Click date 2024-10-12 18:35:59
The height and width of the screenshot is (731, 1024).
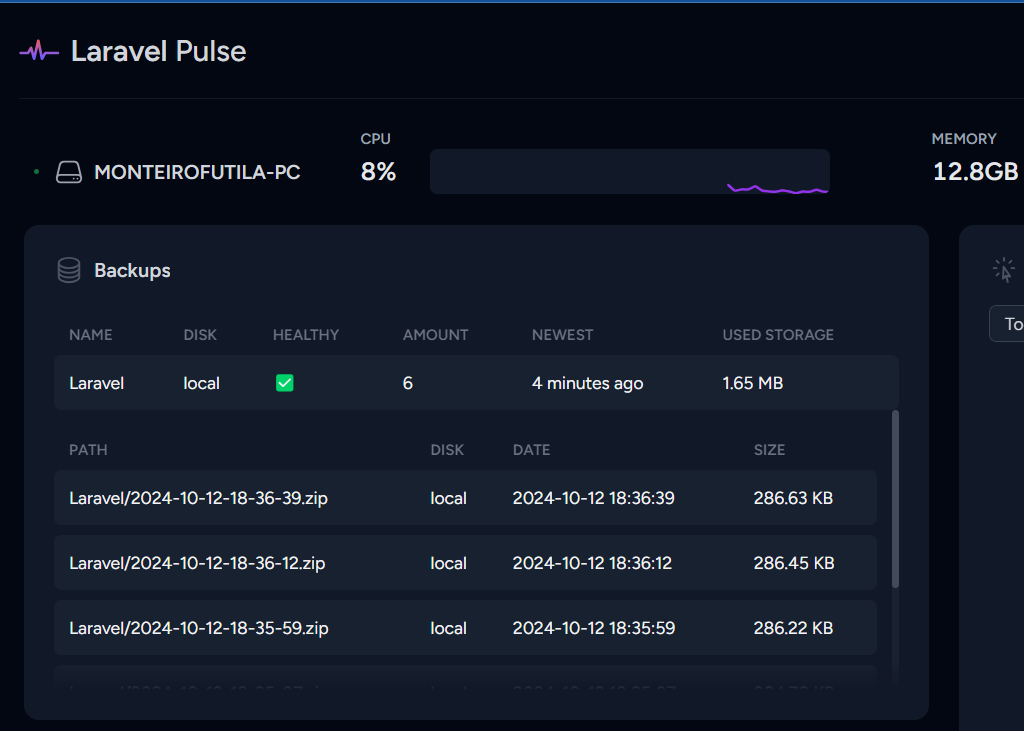tap(594, 628)
